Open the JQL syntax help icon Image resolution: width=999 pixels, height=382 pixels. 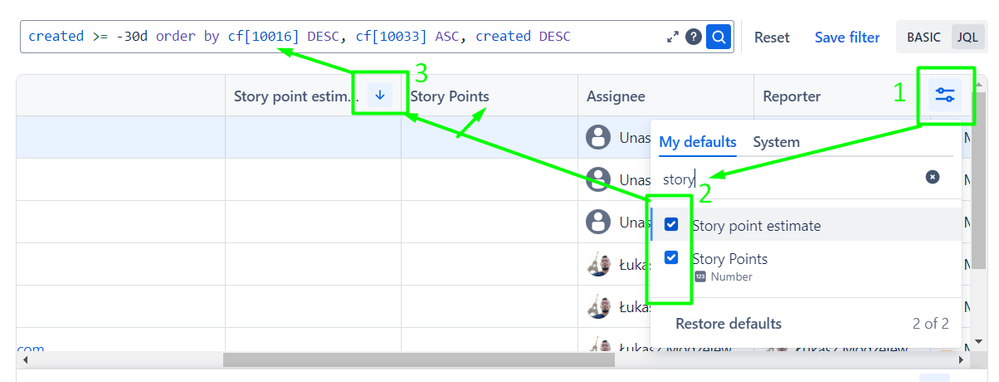point(694,37)
